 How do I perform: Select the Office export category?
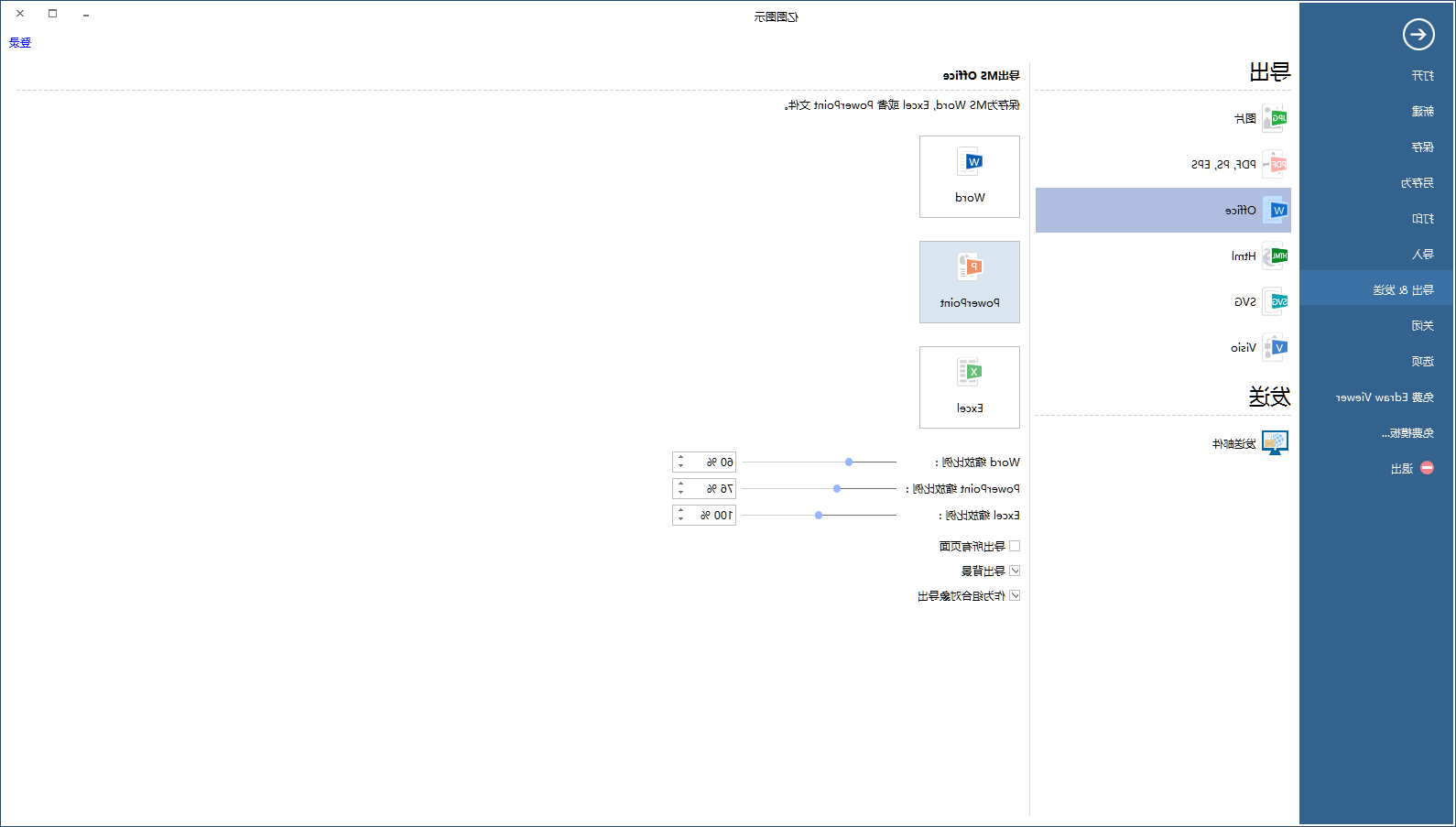[1163, 210]
